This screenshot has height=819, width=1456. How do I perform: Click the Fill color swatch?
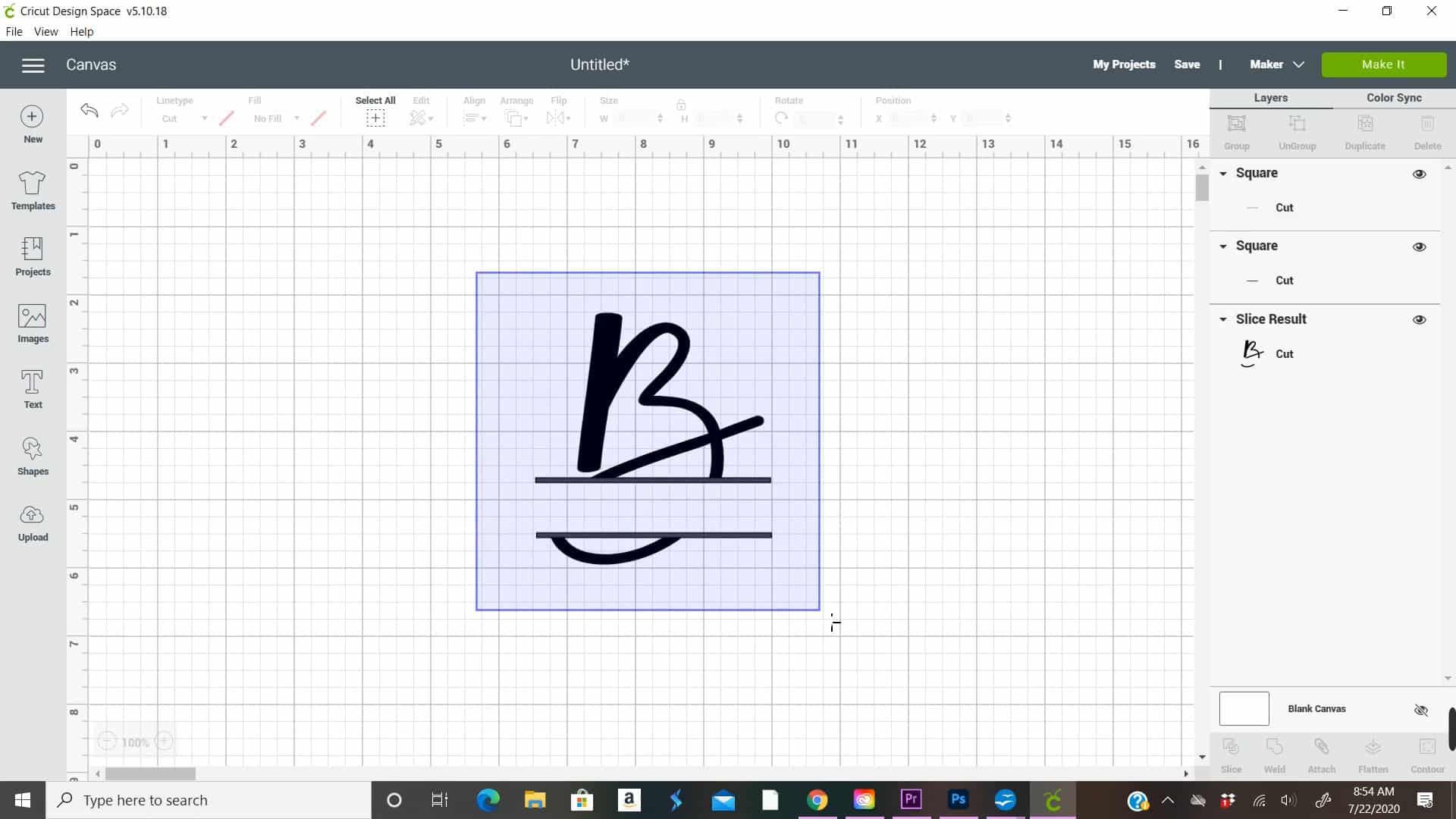(318, 118)
